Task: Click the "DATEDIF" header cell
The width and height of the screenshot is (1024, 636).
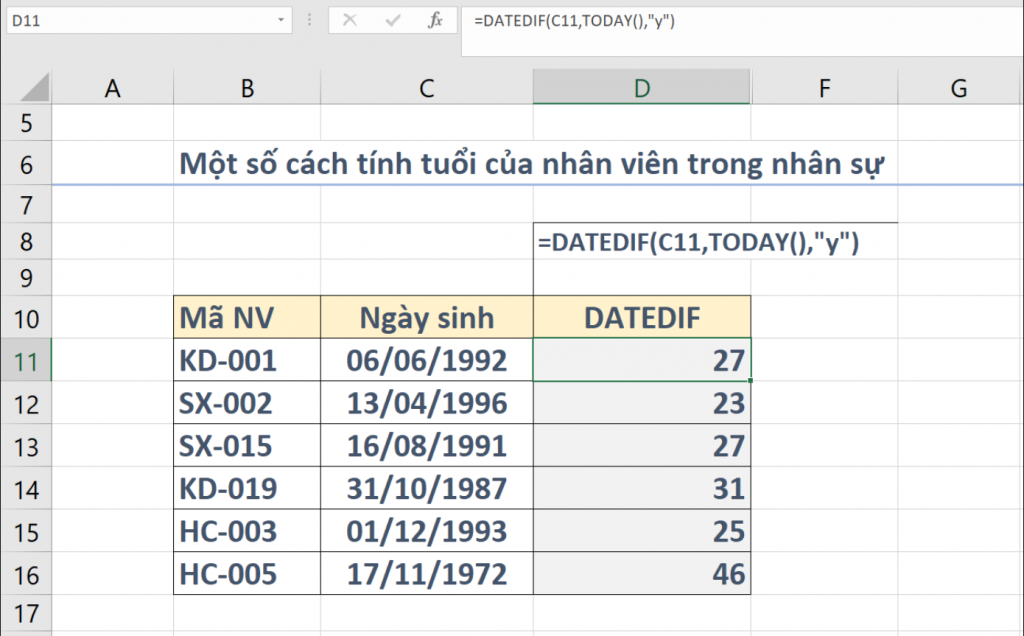Action: click(x=641, y=318)
